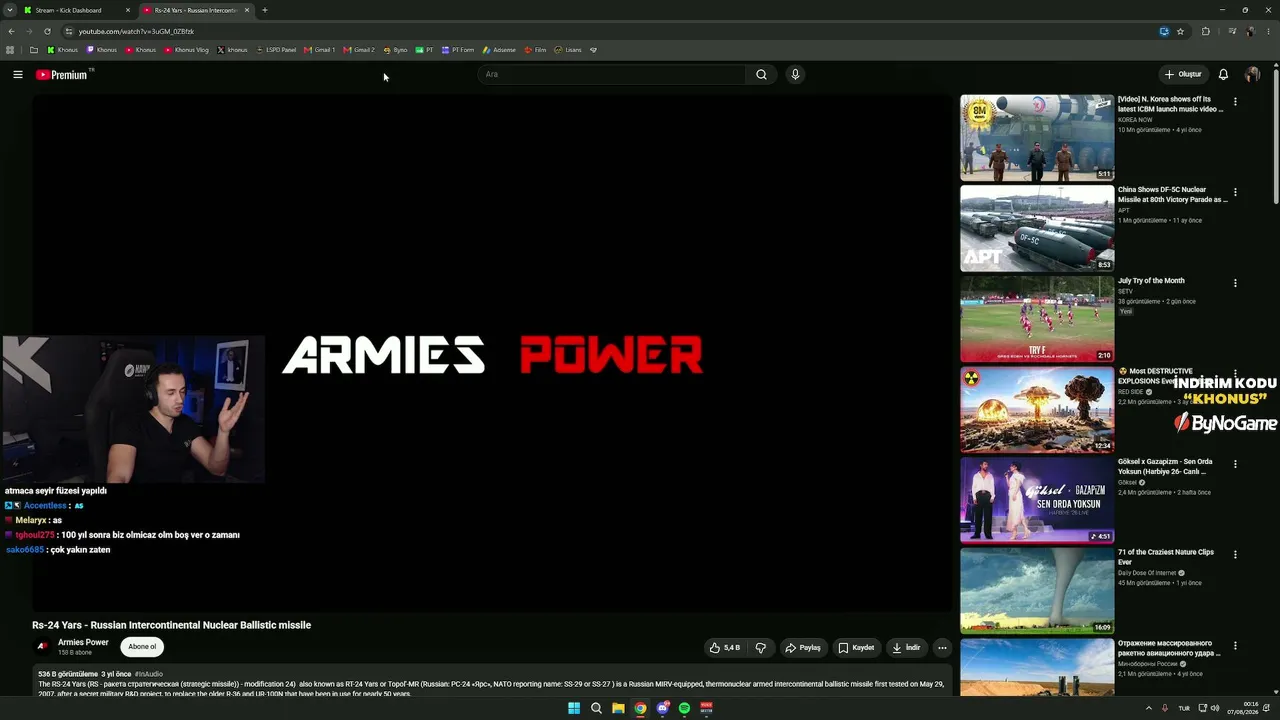Expand the Chrome tab search dropdown

click(x=10, y=10)
